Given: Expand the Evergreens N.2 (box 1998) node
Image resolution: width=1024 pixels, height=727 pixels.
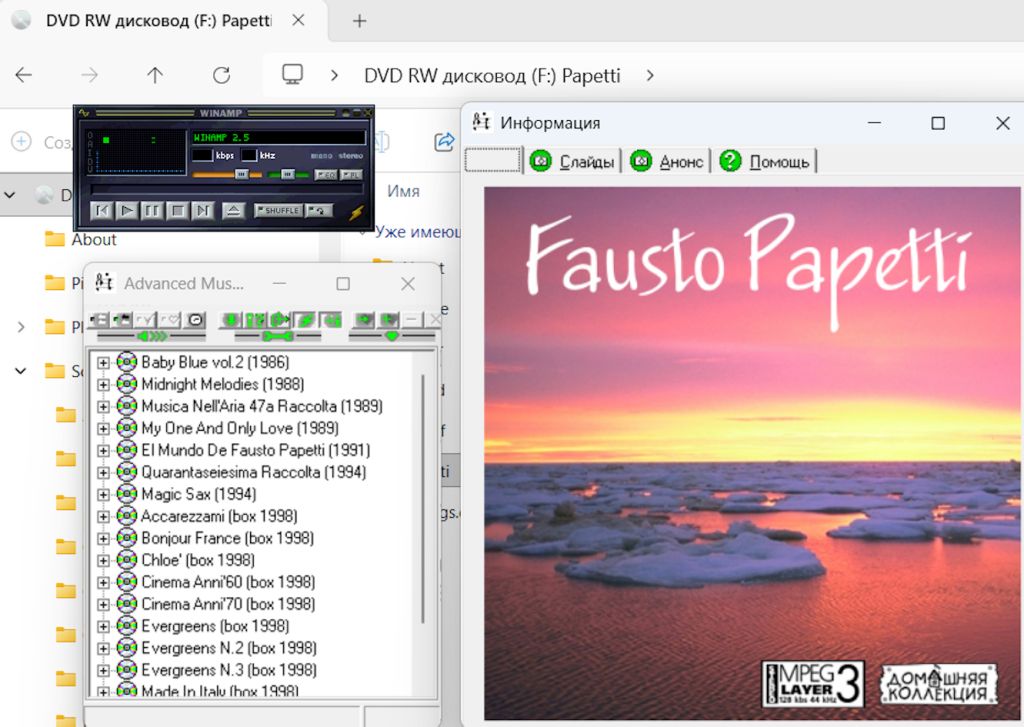Looking at the screenshot, I should [103, 649].
